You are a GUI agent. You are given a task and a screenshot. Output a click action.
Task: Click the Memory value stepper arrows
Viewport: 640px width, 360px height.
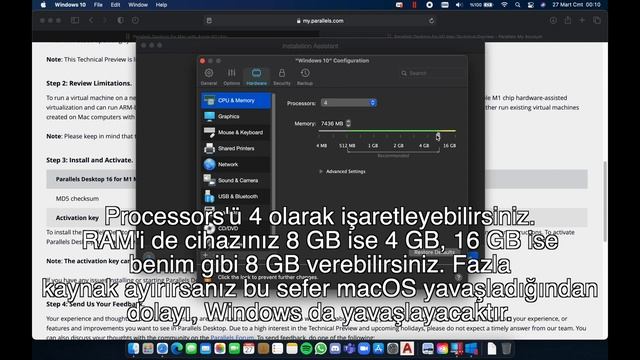348,123
